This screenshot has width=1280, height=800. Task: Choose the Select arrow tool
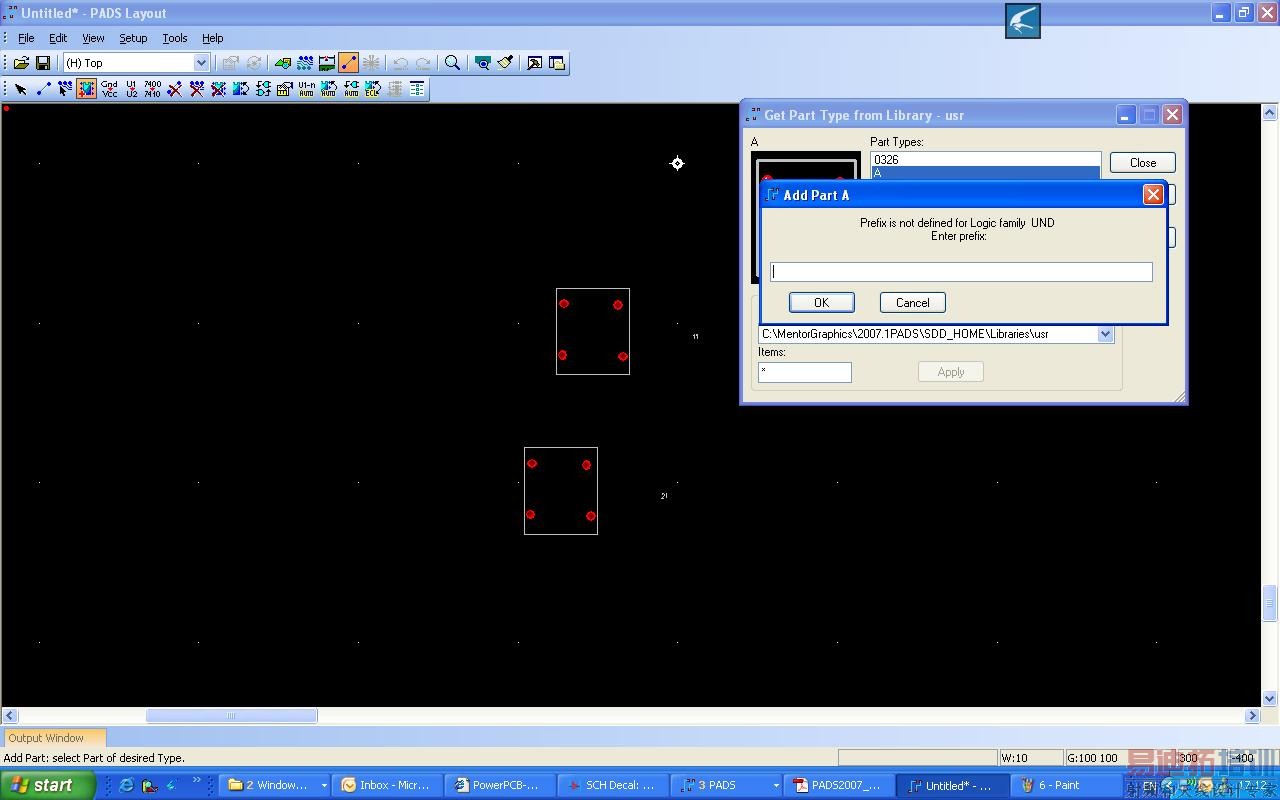point(21,89)
